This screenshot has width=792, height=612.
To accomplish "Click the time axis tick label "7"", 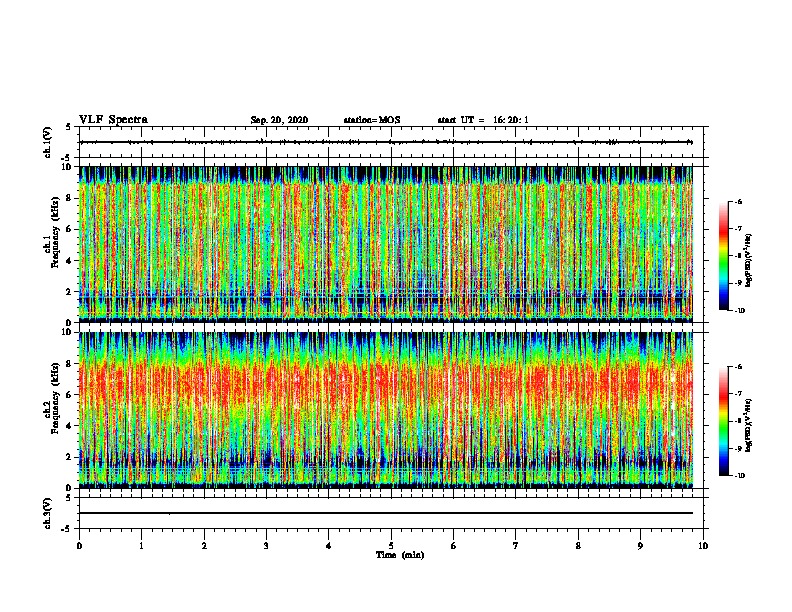I will [x=516, y=546].
